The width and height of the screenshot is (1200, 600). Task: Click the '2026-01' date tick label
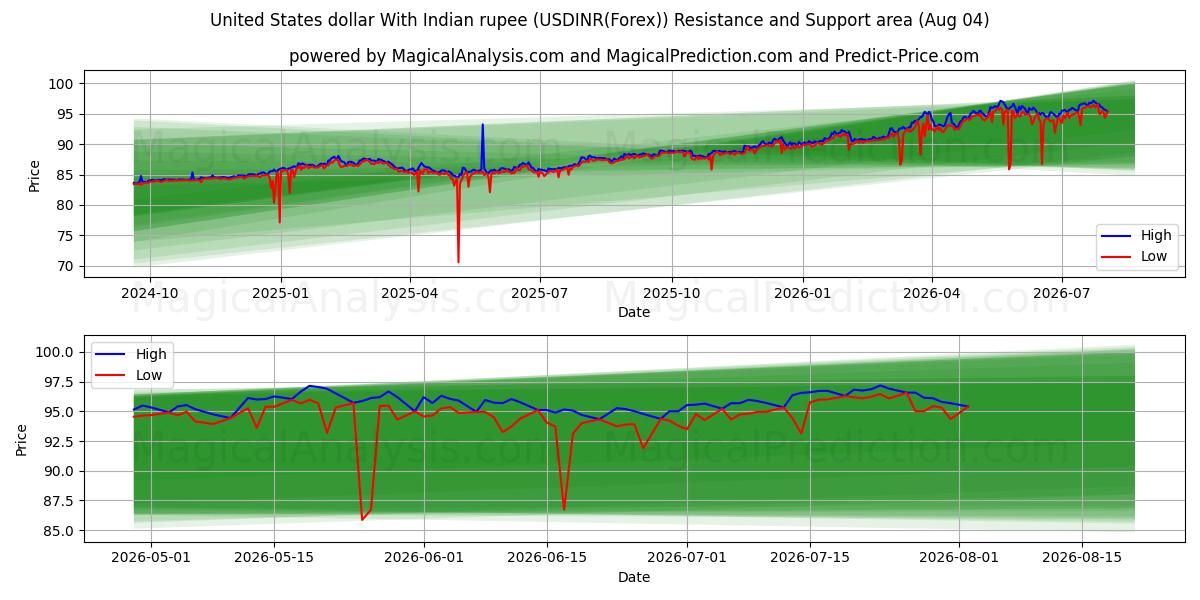(803, 293)
